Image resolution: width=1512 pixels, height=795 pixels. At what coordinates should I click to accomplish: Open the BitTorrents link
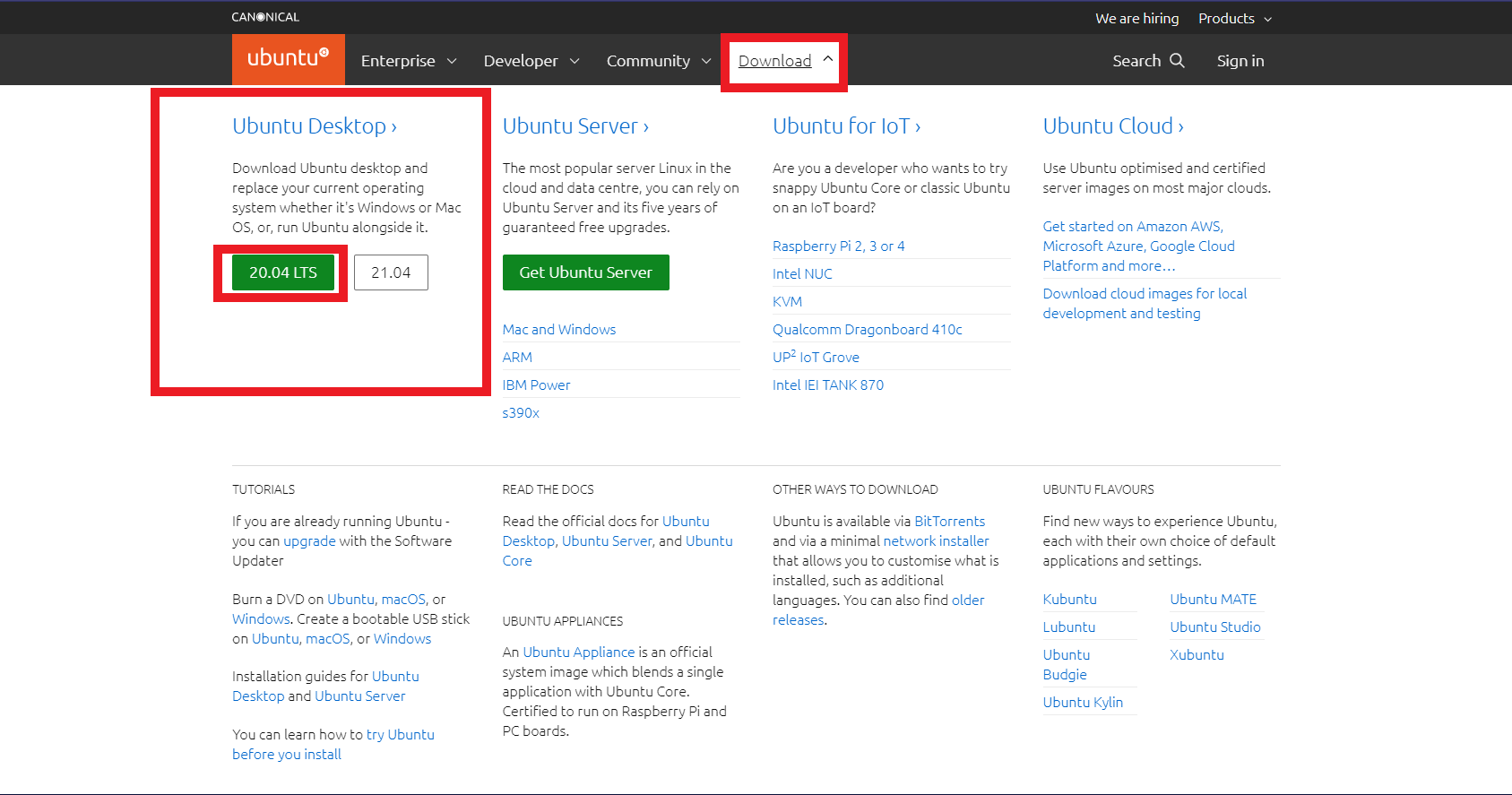tap(949, 522)
